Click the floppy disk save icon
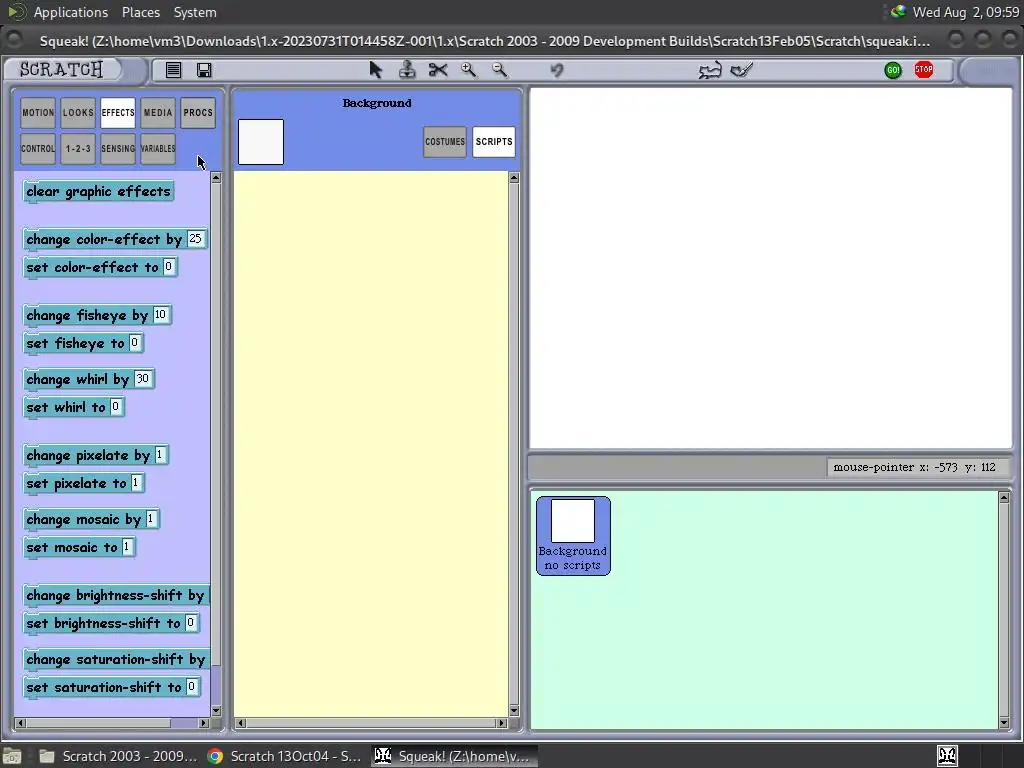1024x768 pixels. coord(204,70)
